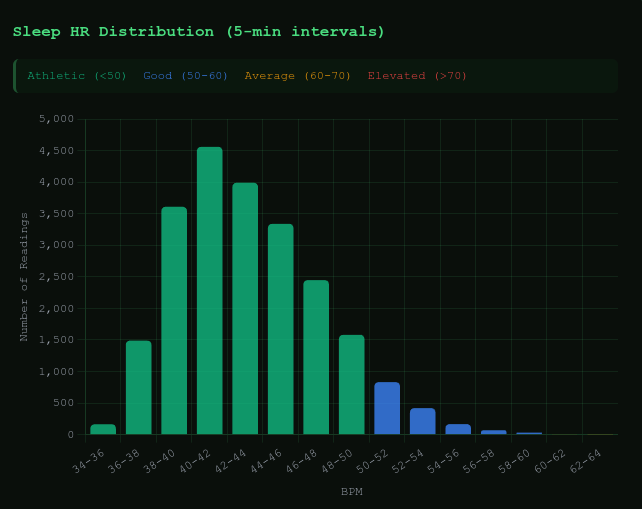
Task: Click the blue 50-52 BPM bar
Action: click(x=387, y=408)
